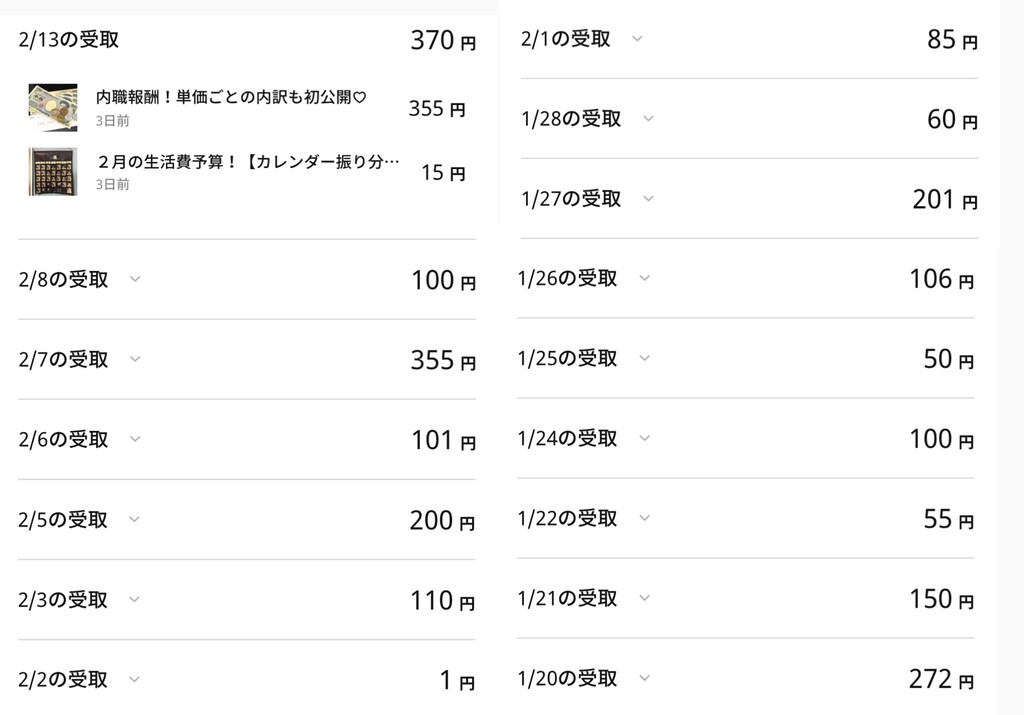
Task: Expand the 1/20 receipt chevron
Action: coord(645,678)
